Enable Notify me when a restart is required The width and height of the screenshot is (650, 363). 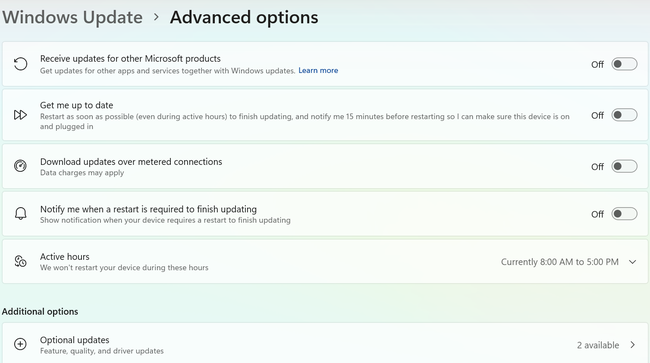tap(624, 214)
